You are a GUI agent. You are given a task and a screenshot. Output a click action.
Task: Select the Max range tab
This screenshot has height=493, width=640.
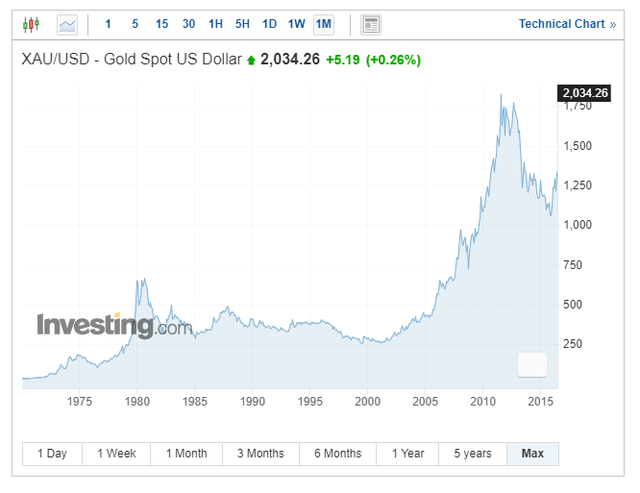click(x=533, y=454)
